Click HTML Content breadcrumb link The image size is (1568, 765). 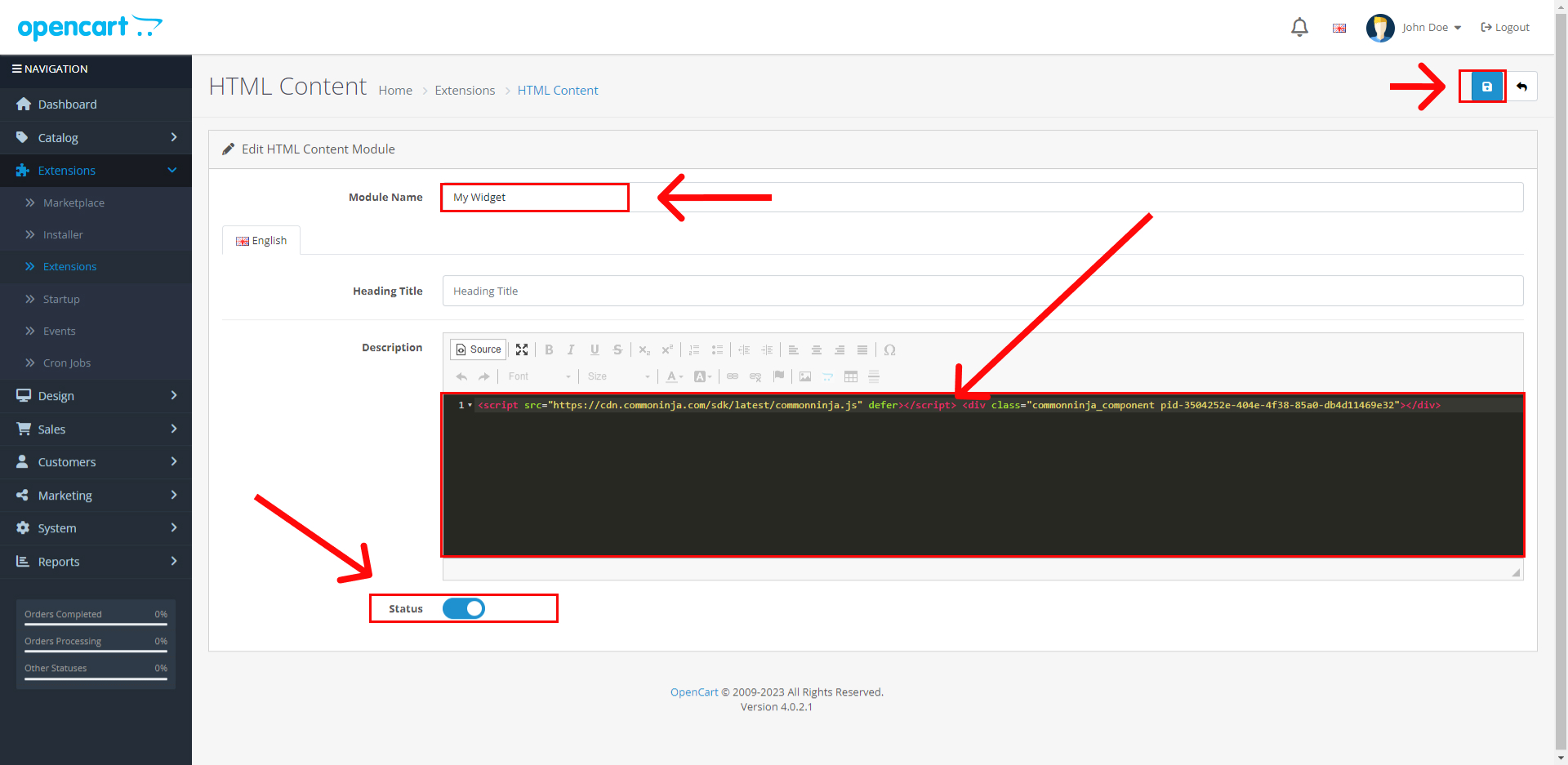[x=558, y=90]
